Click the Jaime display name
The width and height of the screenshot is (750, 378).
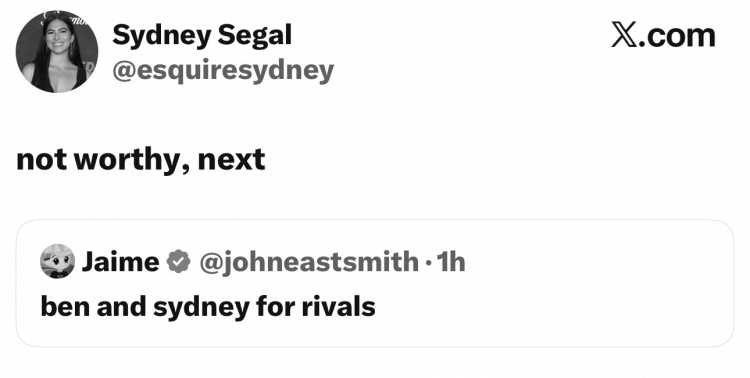[x=121, y=262]
